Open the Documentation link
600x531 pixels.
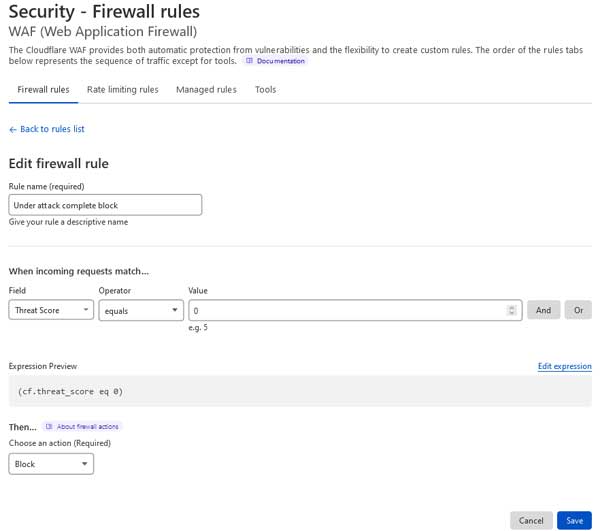coord(275,61)
